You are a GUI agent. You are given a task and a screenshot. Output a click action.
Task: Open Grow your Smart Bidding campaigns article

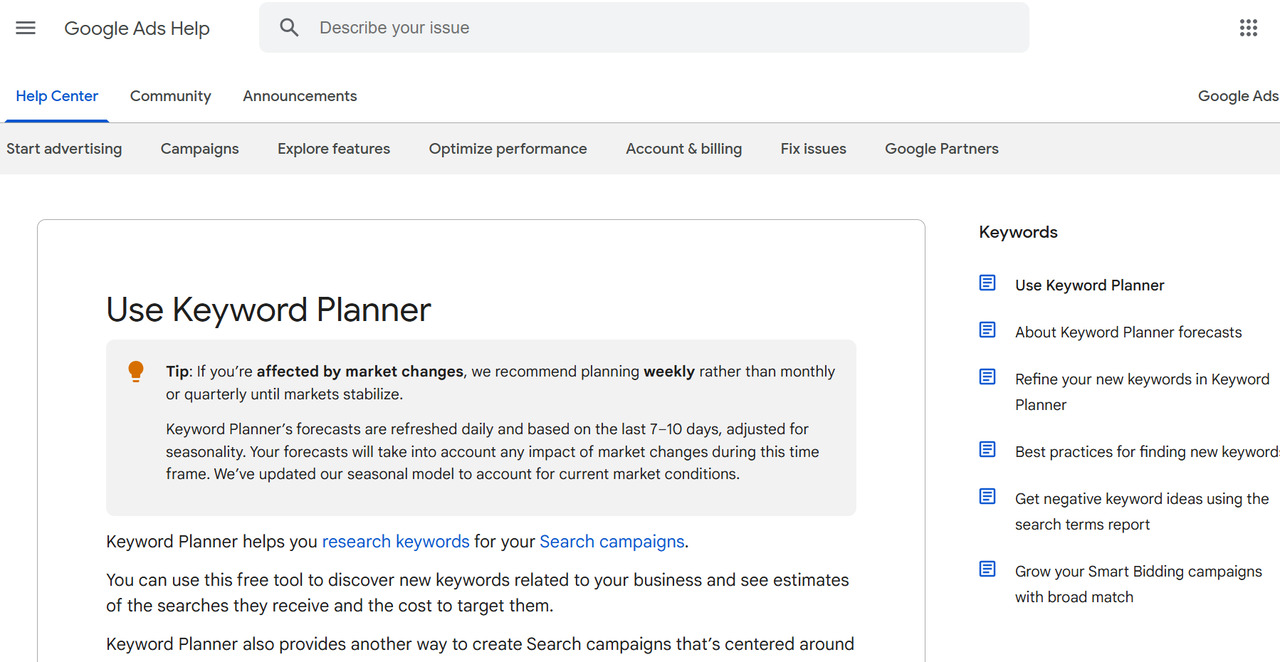tap(1138, 584)
